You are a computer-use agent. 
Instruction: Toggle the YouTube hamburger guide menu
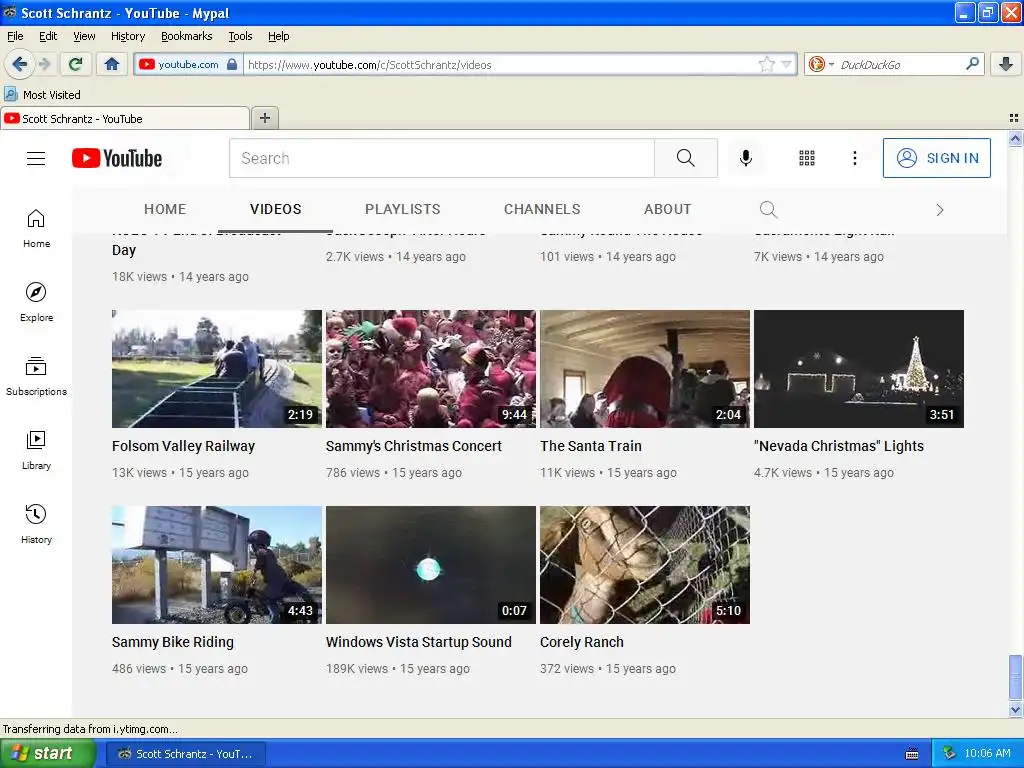[x=36, y=158]
